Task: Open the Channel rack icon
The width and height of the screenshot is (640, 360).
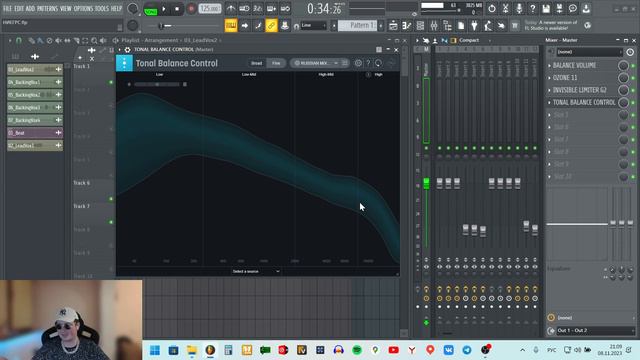Action: click(x=420, y=26)
